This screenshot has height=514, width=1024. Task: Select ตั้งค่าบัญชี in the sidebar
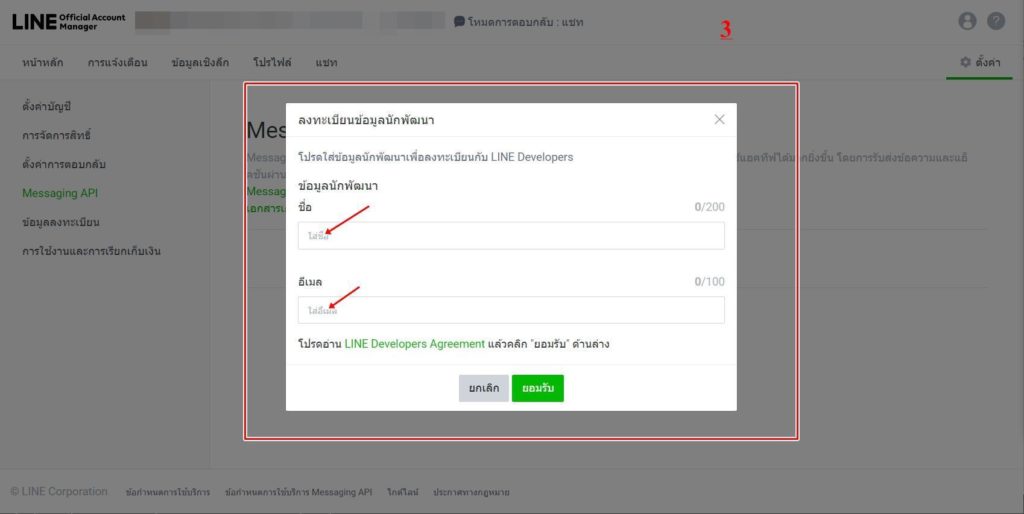click(46, 106)
